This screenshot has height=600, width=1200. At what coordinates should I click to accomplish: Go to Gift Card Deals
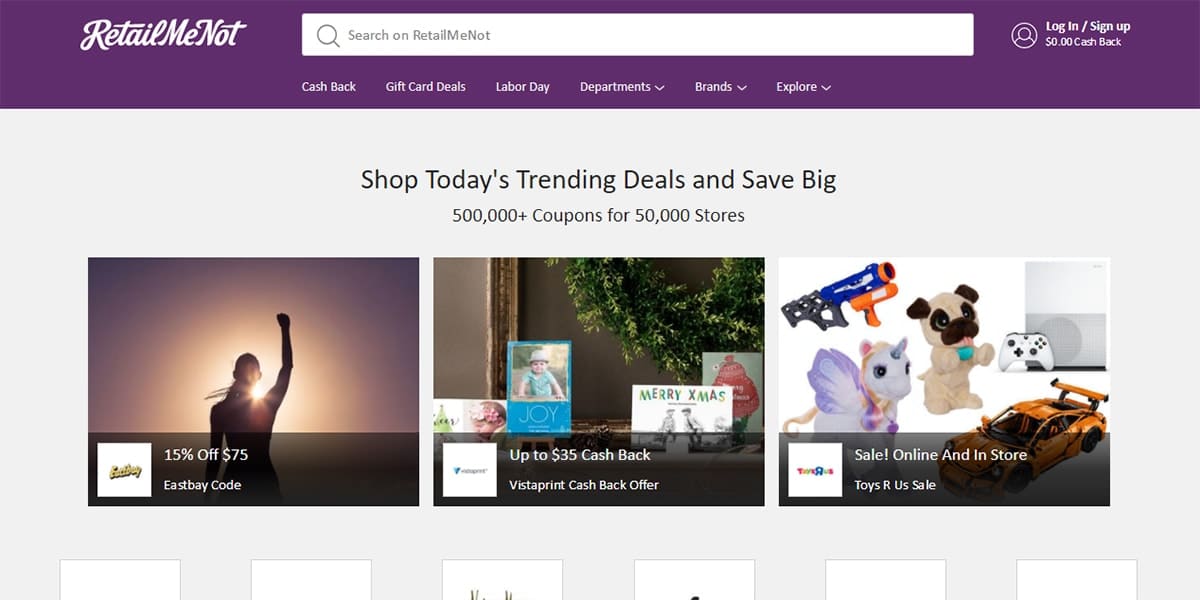[x=425, y=87]
